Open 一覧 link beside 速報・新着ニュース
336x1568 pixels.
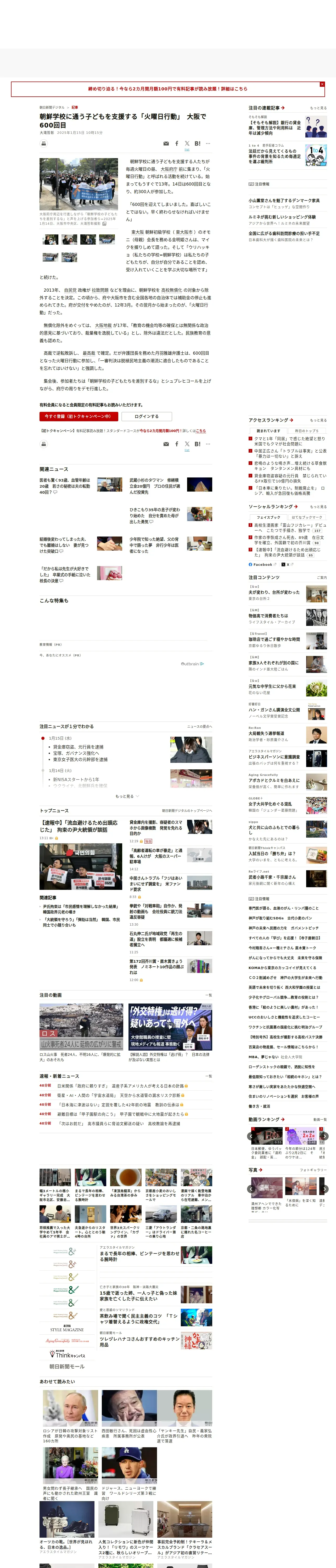209,1076
